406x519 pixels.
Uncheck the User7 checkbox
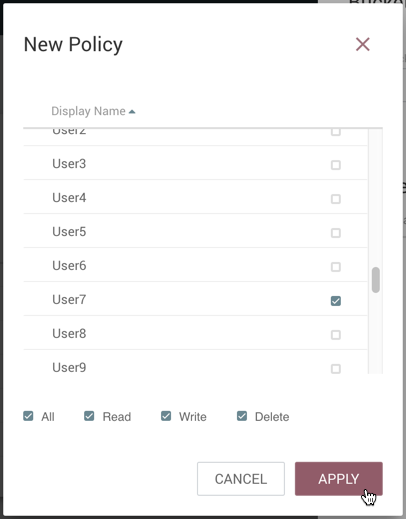[336, 301]
